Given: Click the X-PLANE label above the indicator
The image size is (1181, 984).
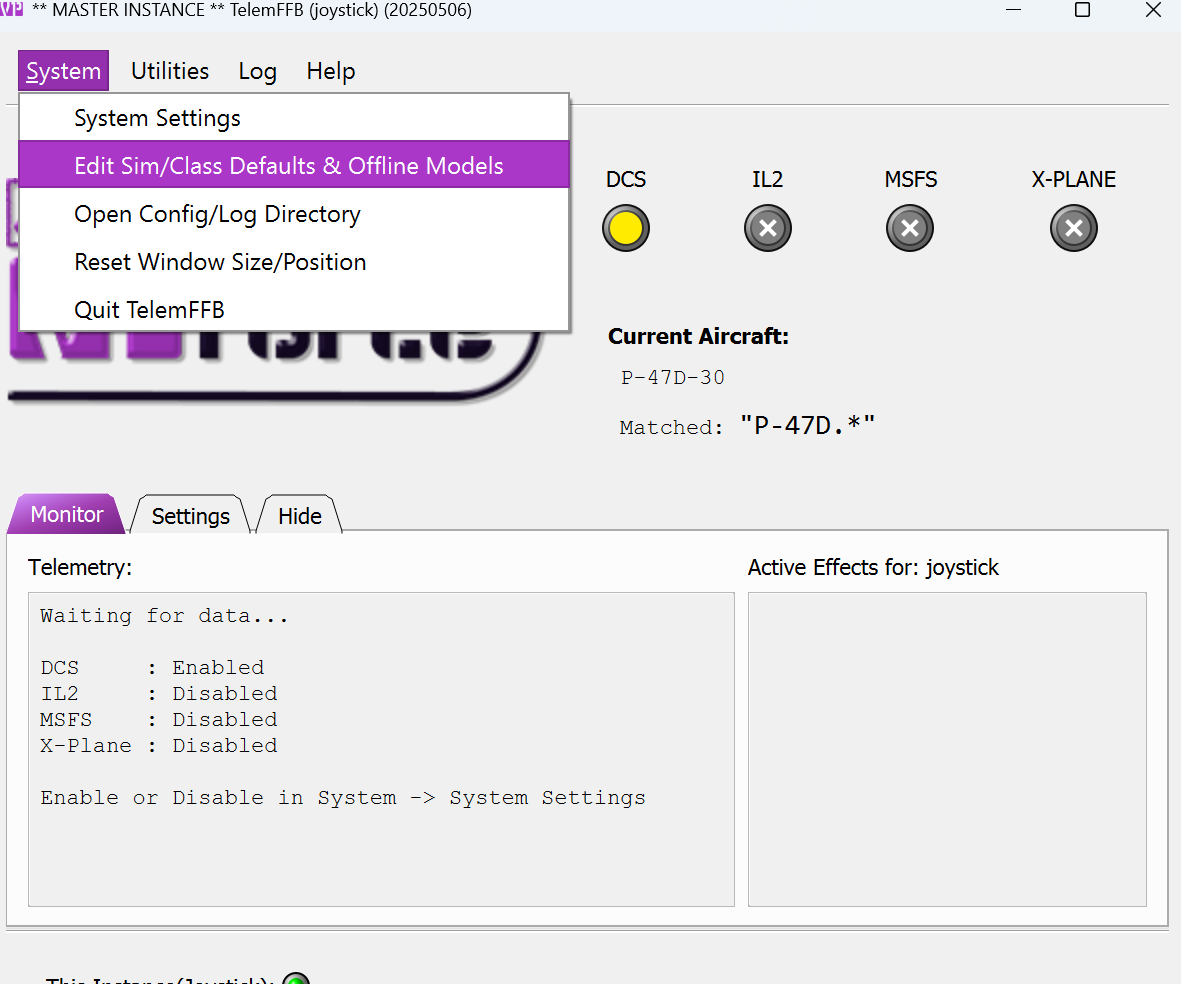Looking at the screenshot, I should click(x=1073, y=179).
